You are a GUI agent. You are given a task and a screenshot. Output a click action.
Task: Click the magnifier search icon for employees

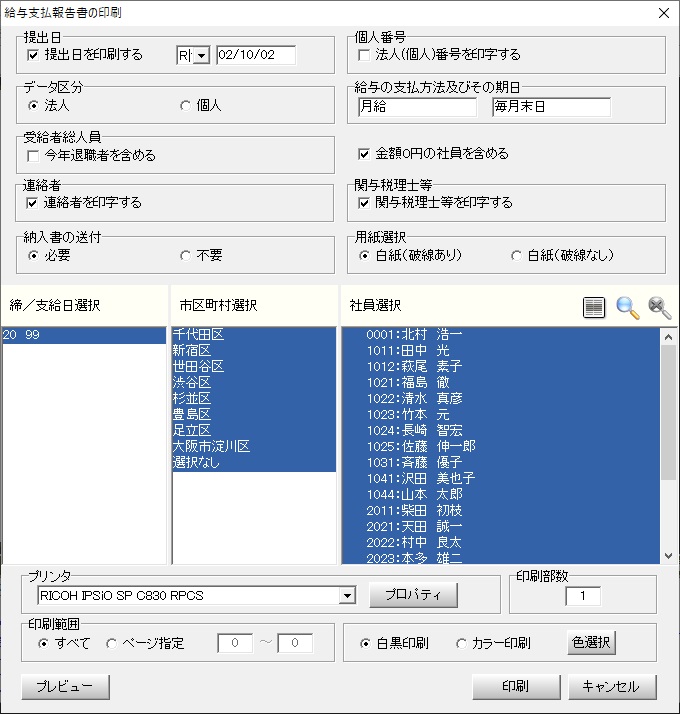627,308
